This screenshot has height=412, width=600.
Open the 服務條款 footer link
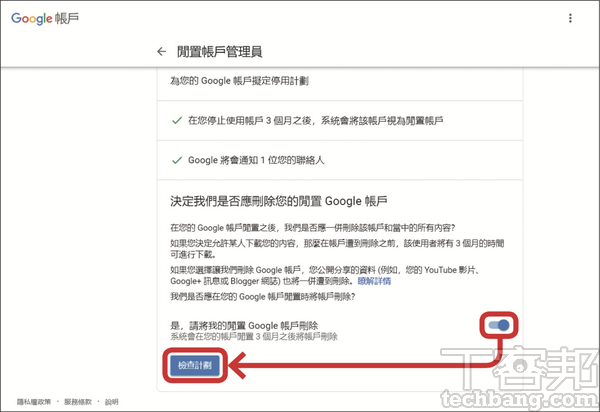tap(78, 402)
